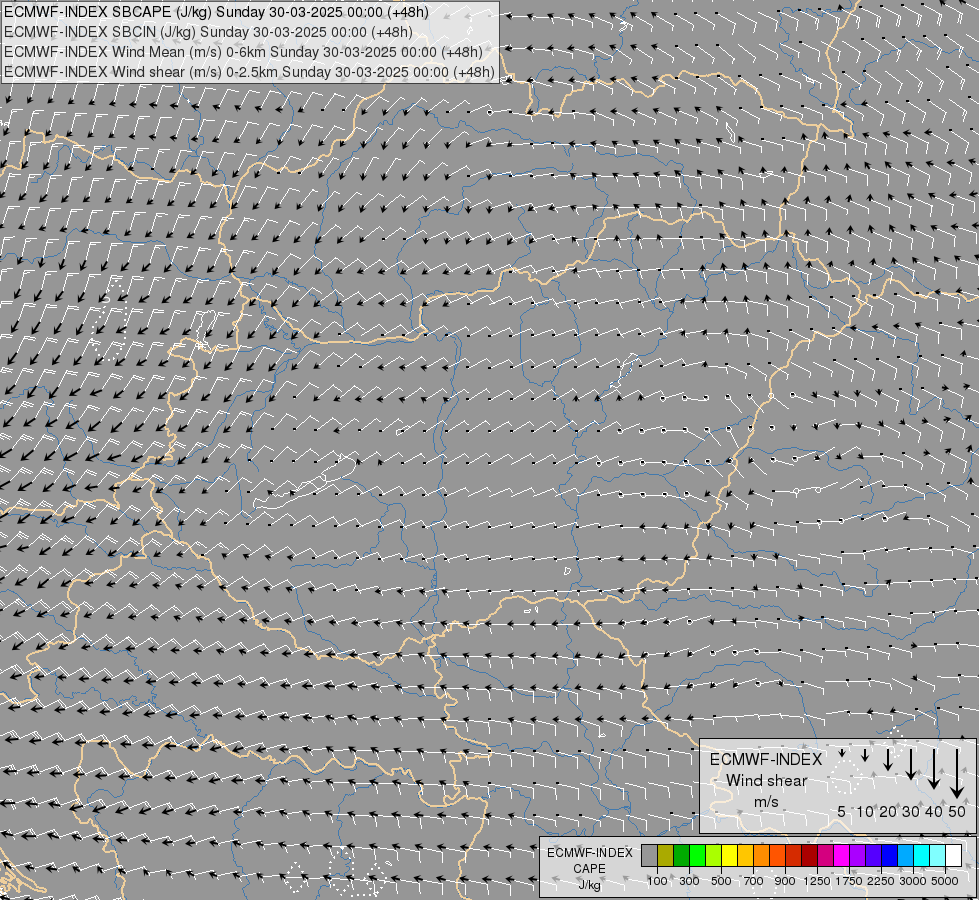The image size is (979, 900).
Task: Select the dark green CAPE legend swatch
Action: pyautogui.click(x=682, y=855)
